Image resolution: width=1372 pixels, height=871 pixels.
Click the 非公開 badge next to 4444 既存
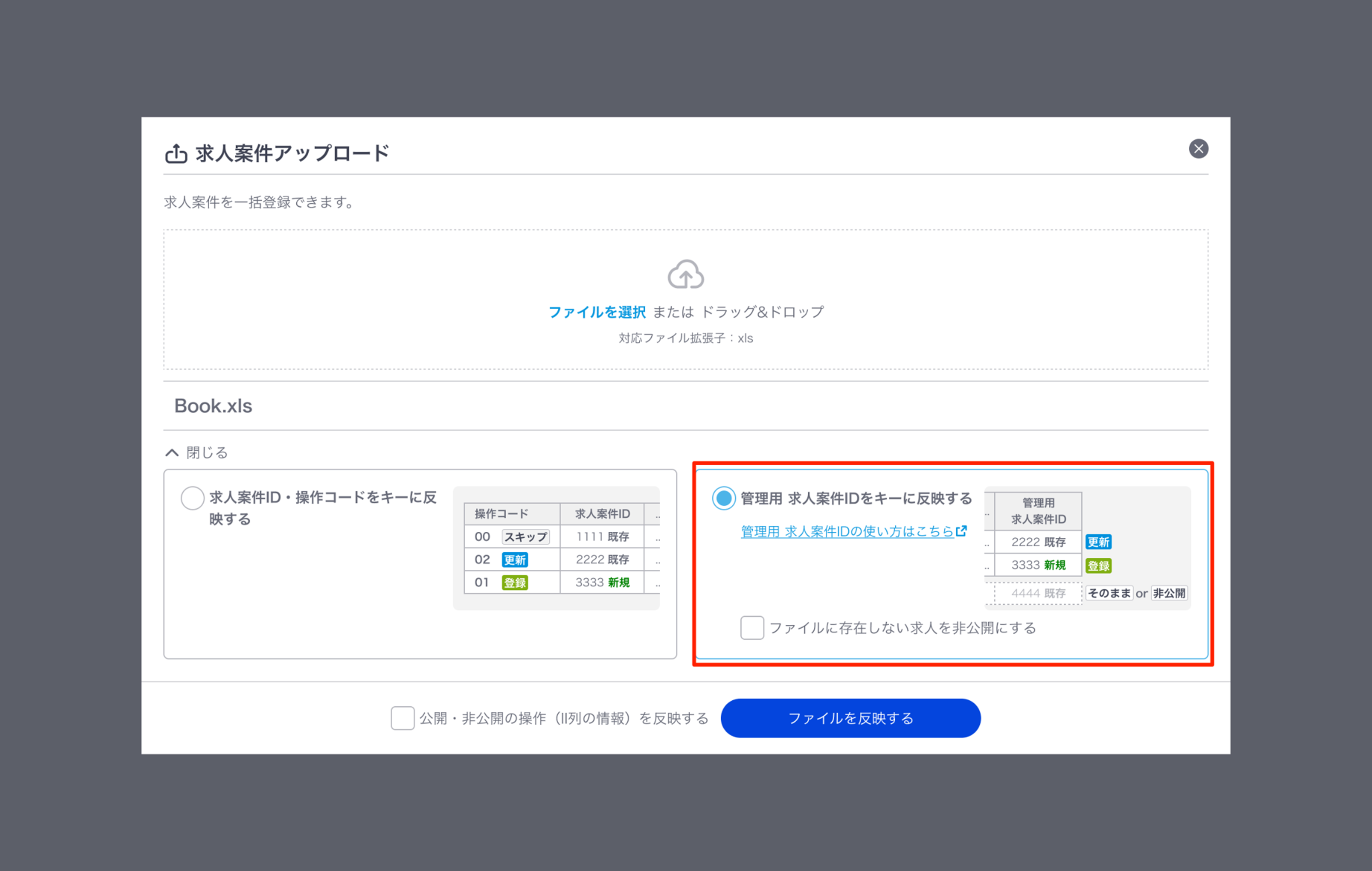click(1169, 593)
